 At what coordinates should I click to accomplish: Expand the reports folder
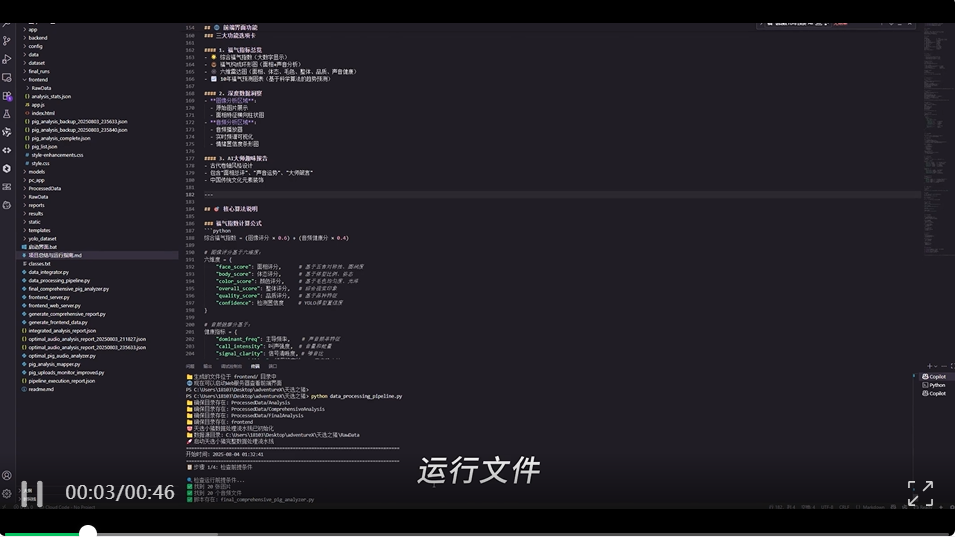(x=36, y=205)
